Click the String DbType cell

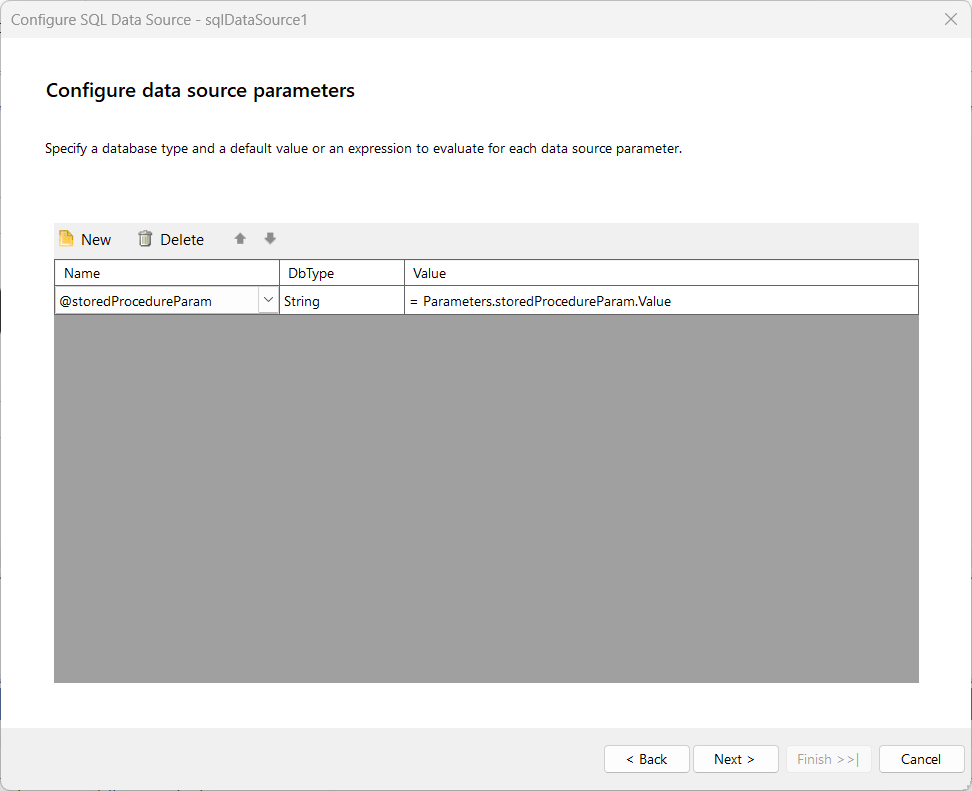tap(342, 301)
